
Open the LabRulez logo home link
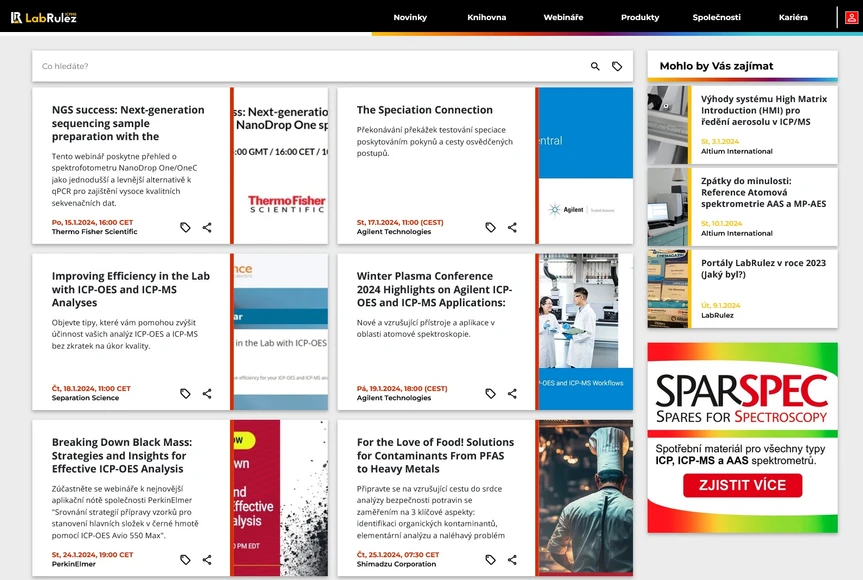[43, 18]
